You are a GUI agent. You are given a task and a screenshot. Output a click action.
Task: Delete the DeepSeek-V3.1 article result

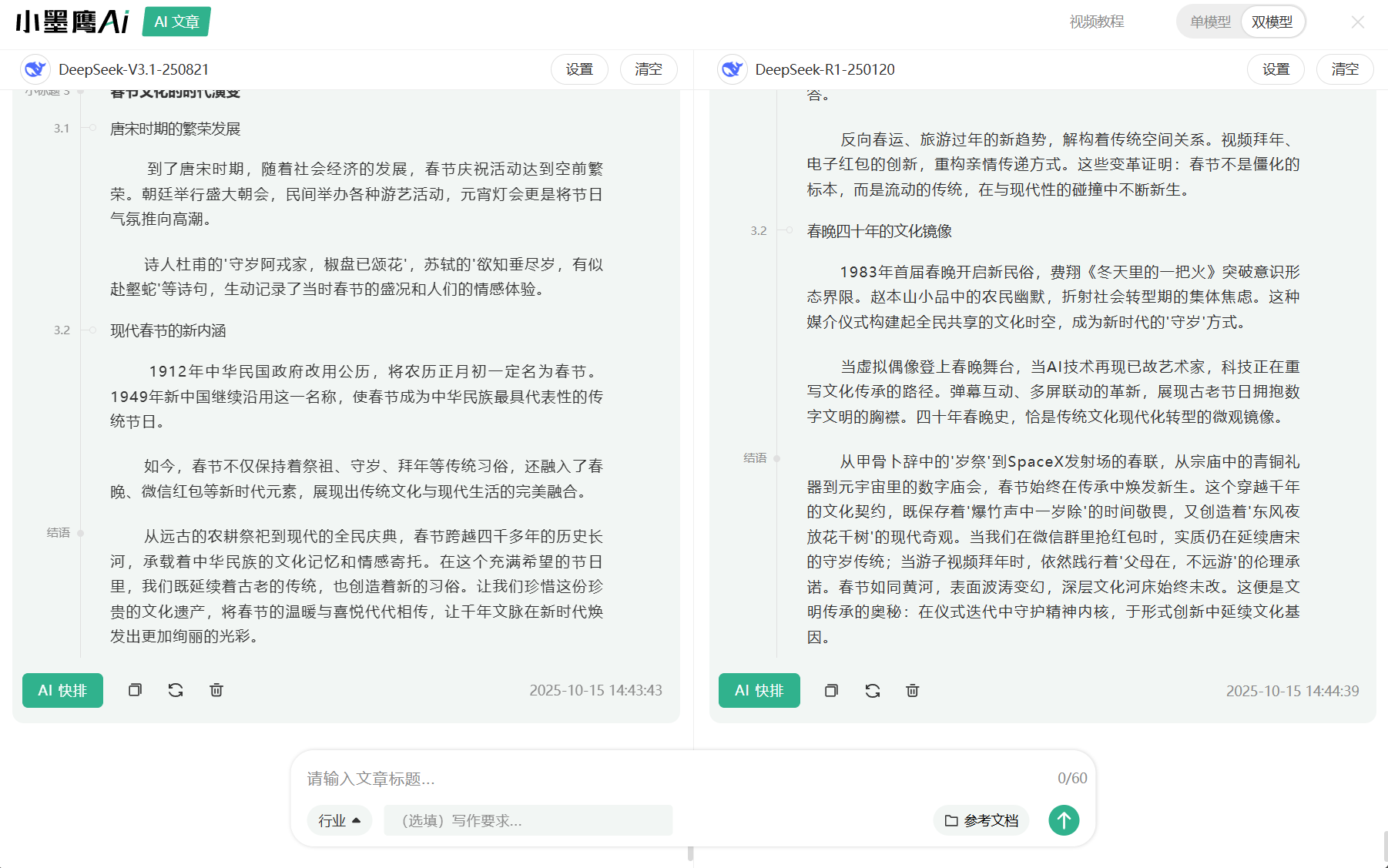pos(216,690)
